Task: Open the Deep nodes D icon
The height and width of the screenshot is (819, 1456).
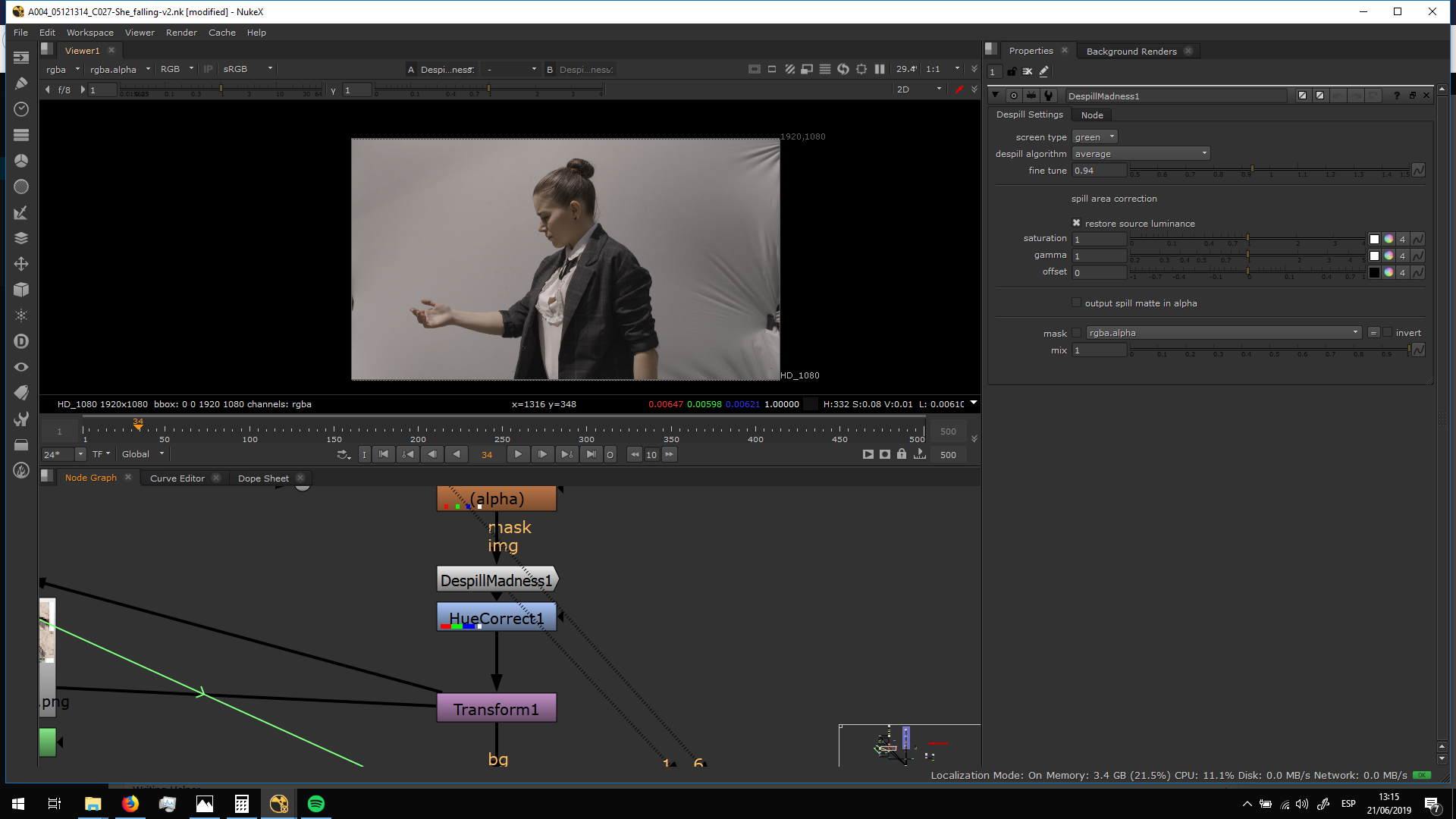Action: pyautogui.click(x=21, y=341)
